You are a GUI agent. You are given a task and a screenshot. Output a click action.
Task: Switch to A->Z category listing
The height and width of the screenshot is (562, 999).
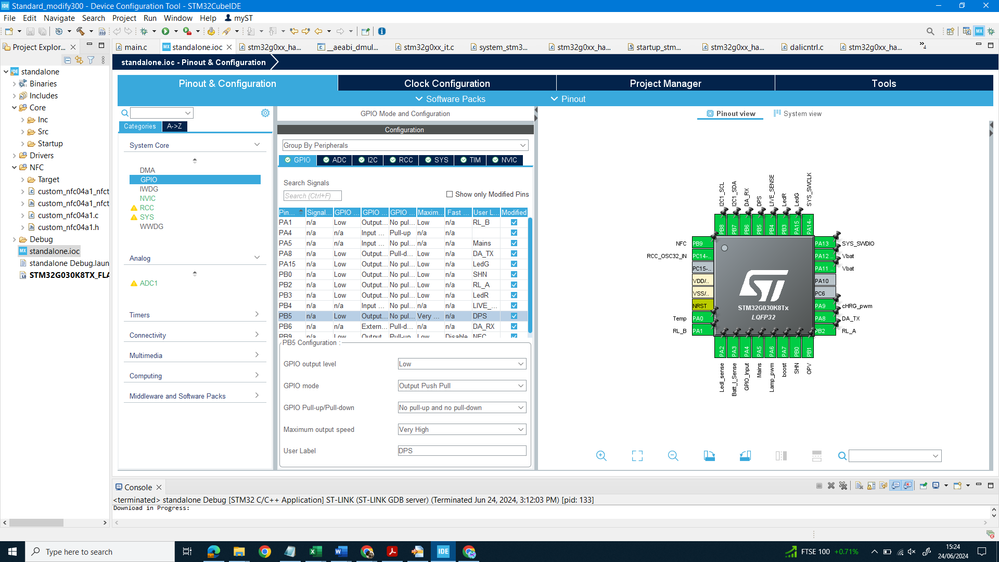[x=174, y=126]
